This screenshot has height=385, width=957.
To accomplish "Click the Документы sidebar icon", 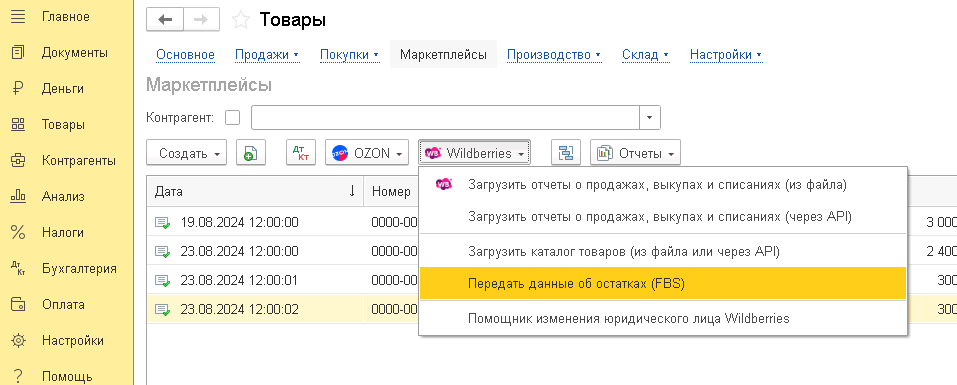I will point(18,52).
